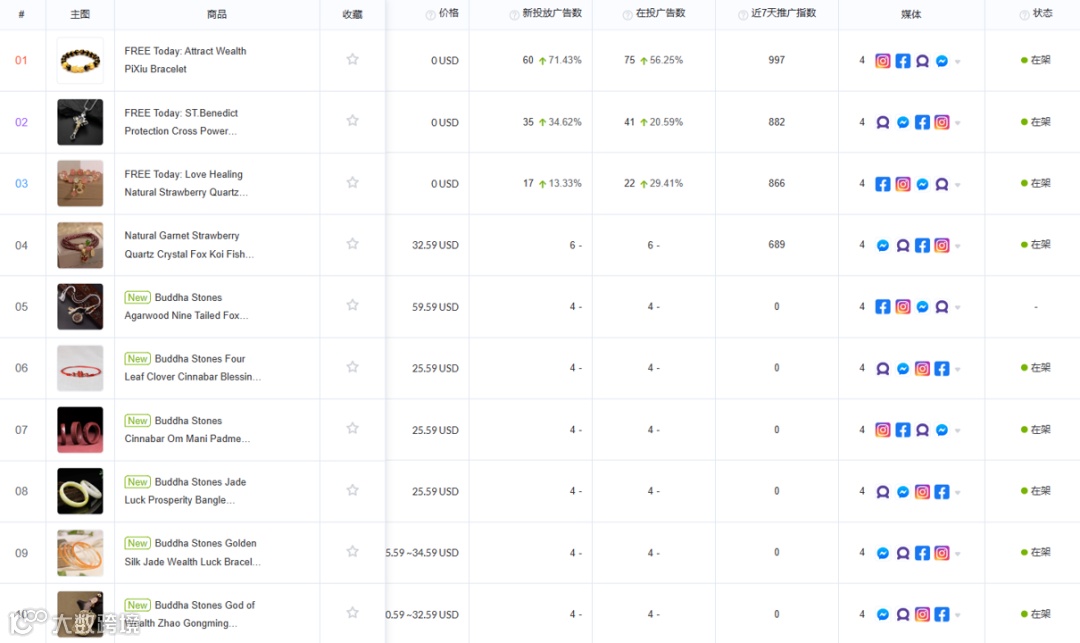This screenshot has width=1080, height=643.
Task: Open FREE Today: ST.Benedict Protection Cross product
Action: tap(181, 122)
